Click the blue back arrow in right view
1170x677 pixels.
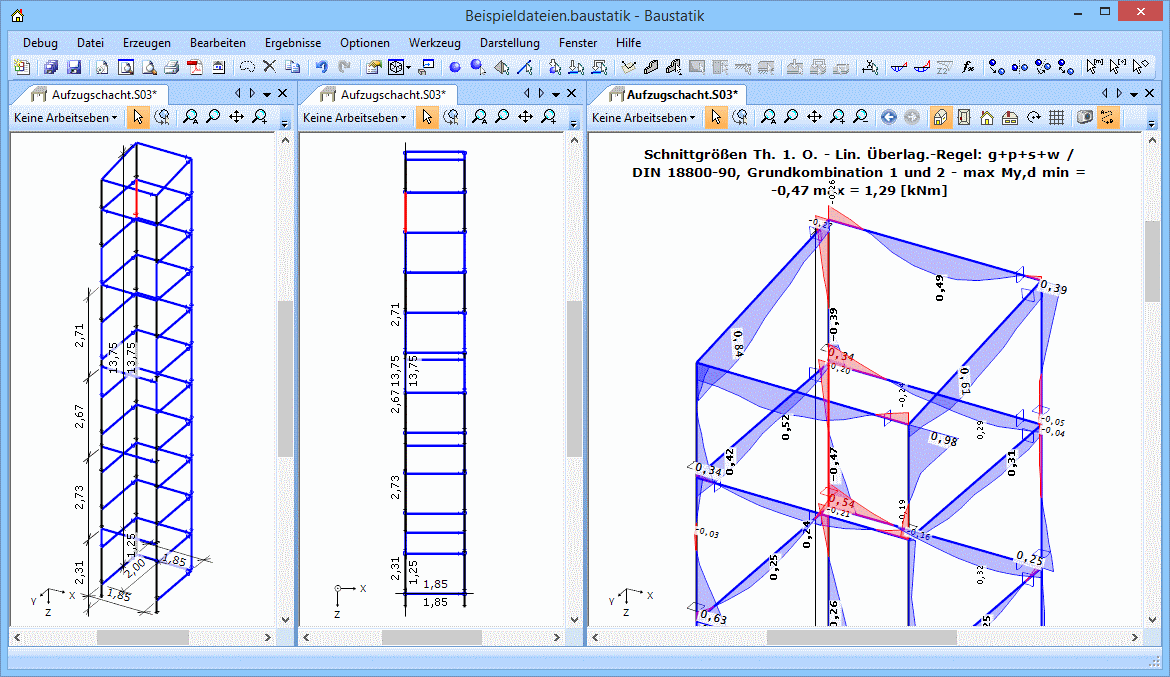[888, 117]
